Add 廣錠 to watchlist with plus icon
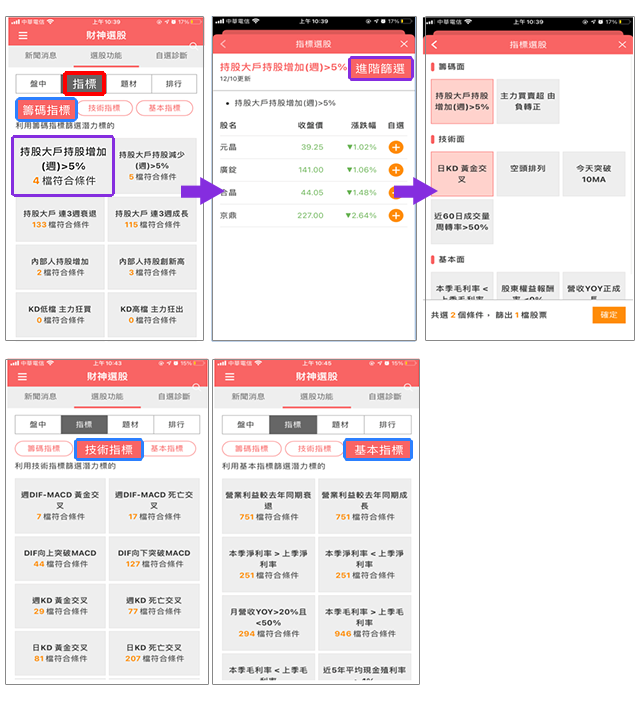 click(x=396, y=170)
